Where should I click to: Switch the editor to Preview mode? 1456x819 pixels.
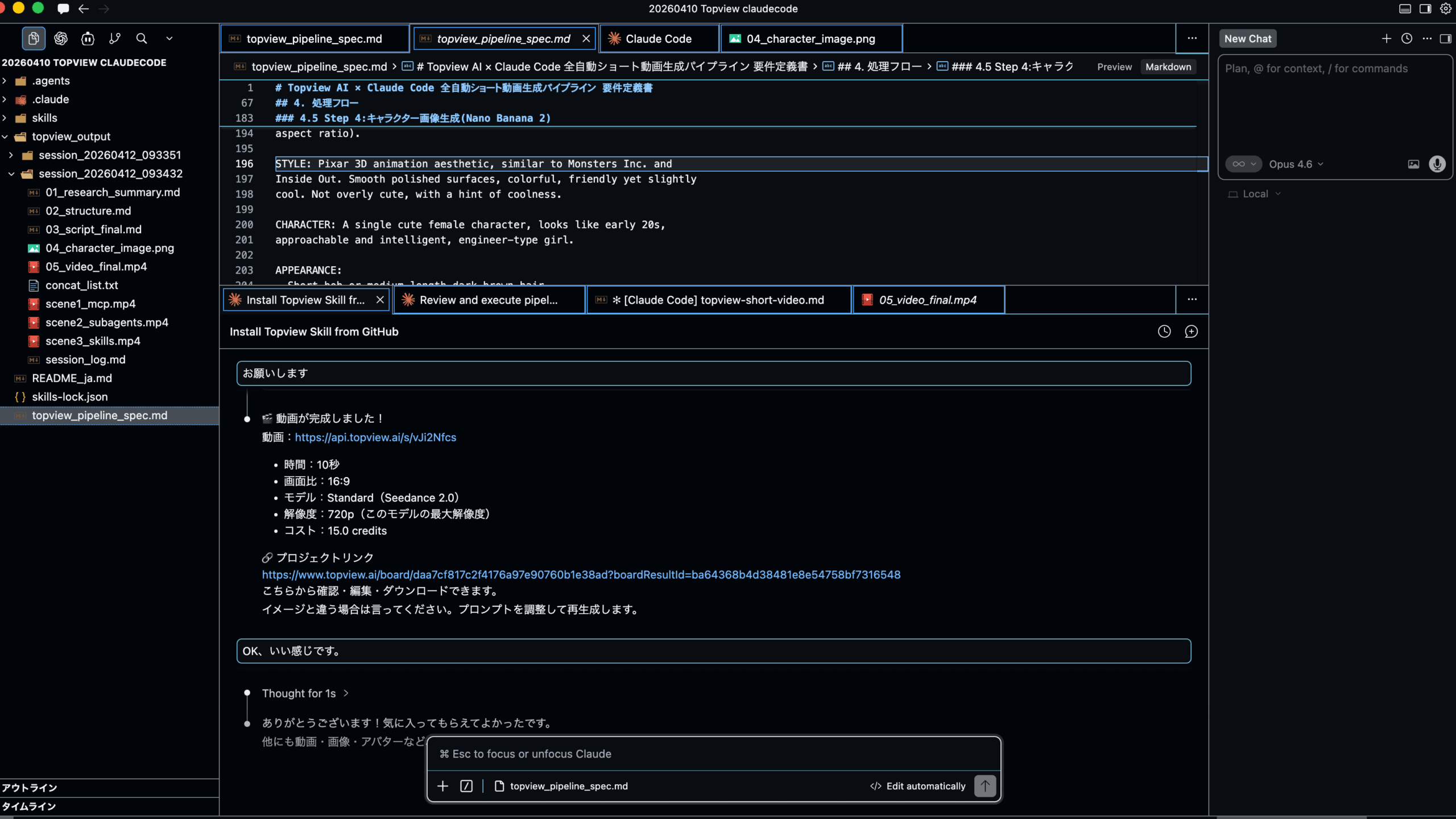[1114, 67]
